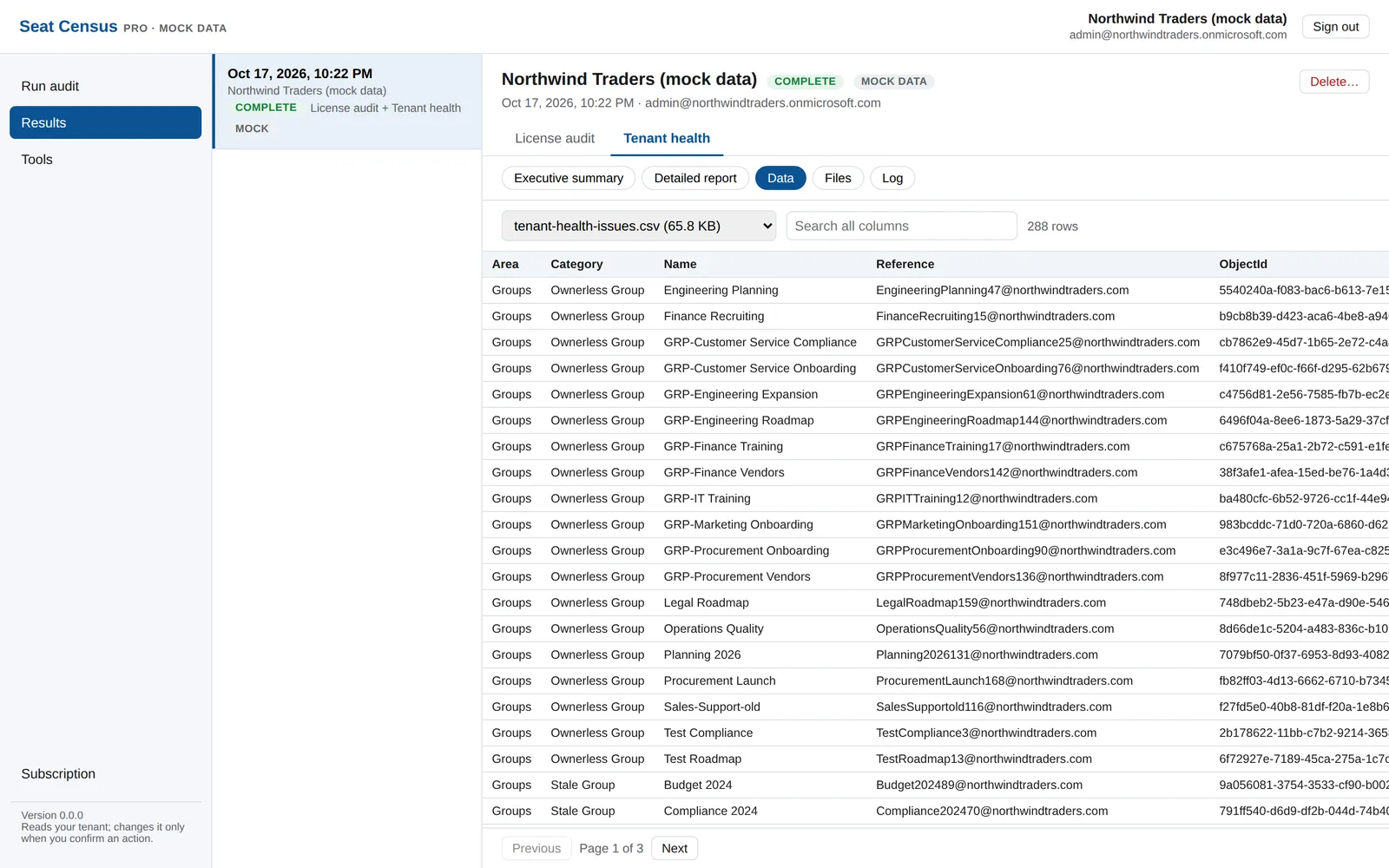The height and width of the screenshot is (868, 1389).
Task: Click the MOCK DATA badge beside the title
Action: click(x=893, y=82)
